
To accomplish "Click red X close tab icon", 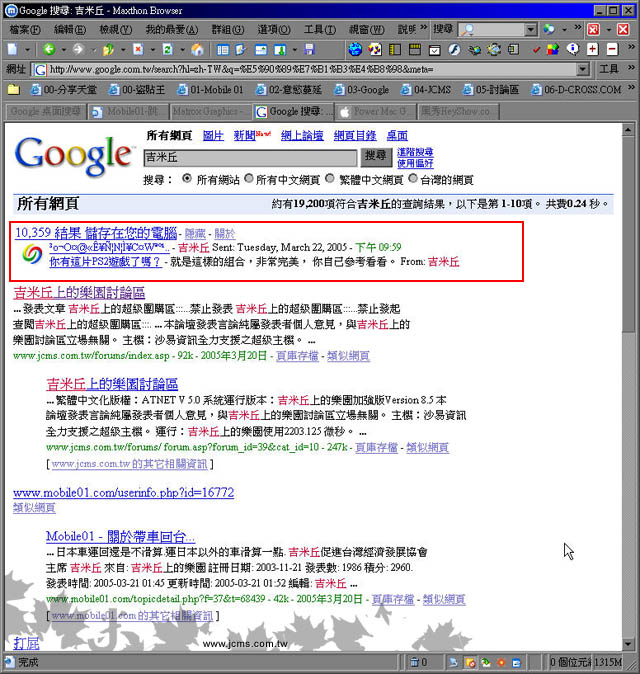I will [623, 29].
